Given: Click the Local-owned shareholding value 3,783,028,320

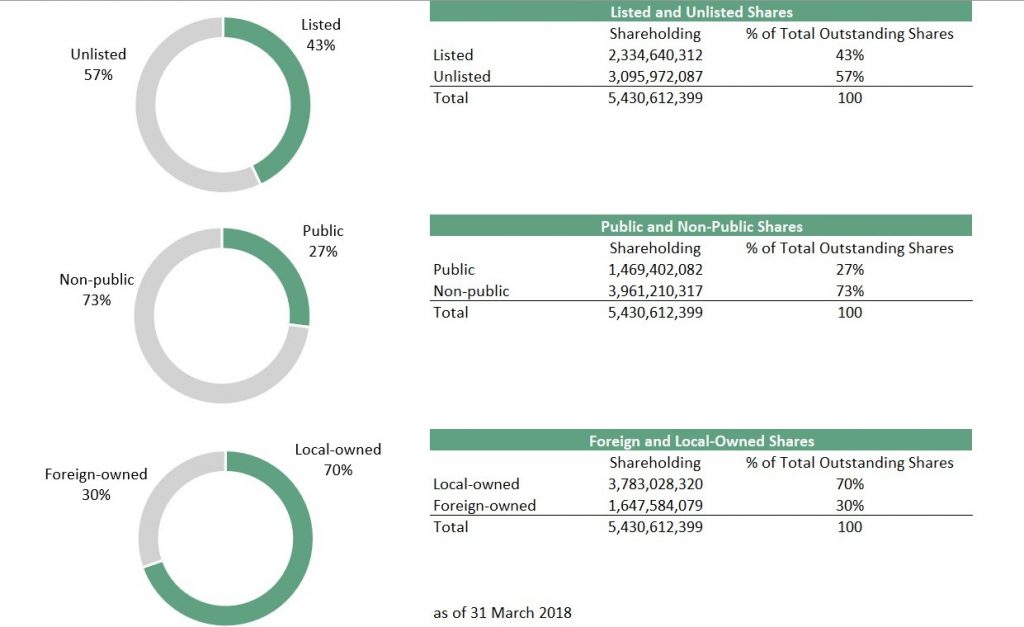Looking at the screenshot, I should click(655, 484).
